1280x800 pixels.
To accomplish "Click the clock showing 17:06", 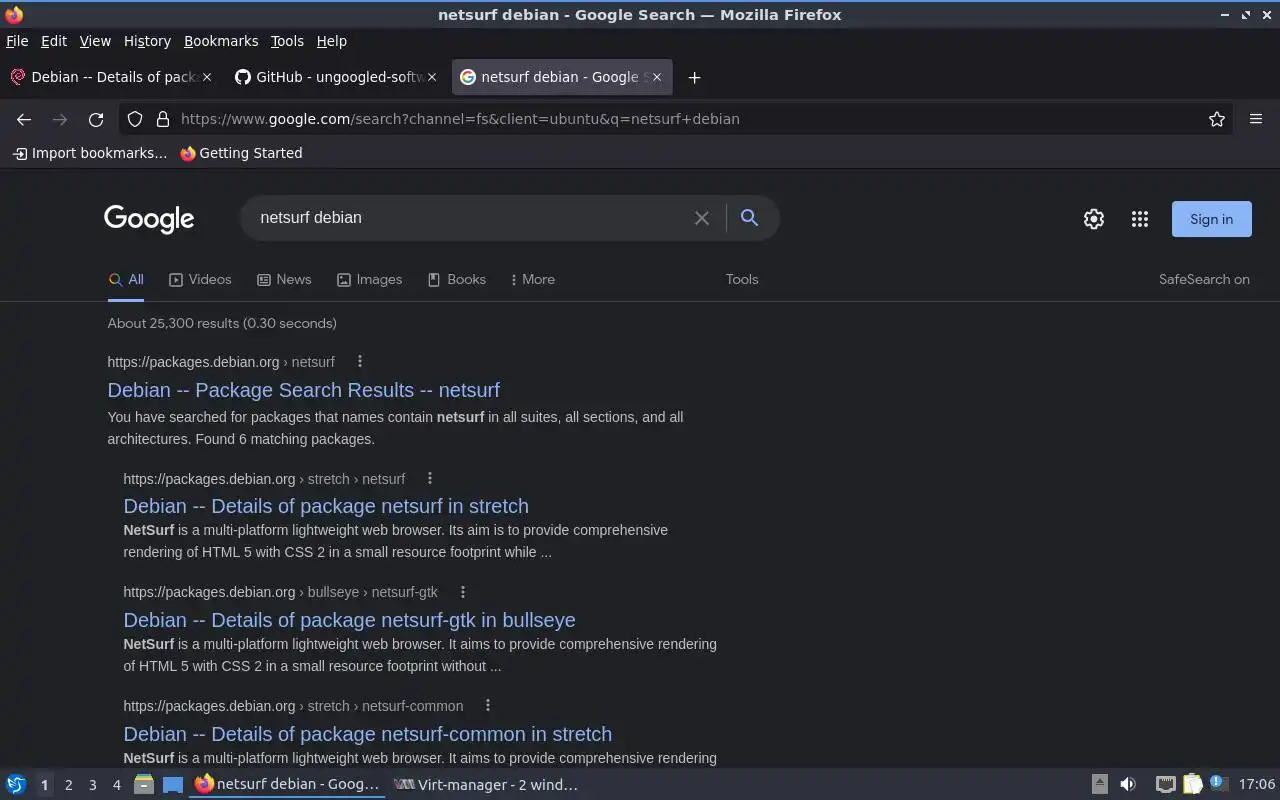I will pos(1256,785).
